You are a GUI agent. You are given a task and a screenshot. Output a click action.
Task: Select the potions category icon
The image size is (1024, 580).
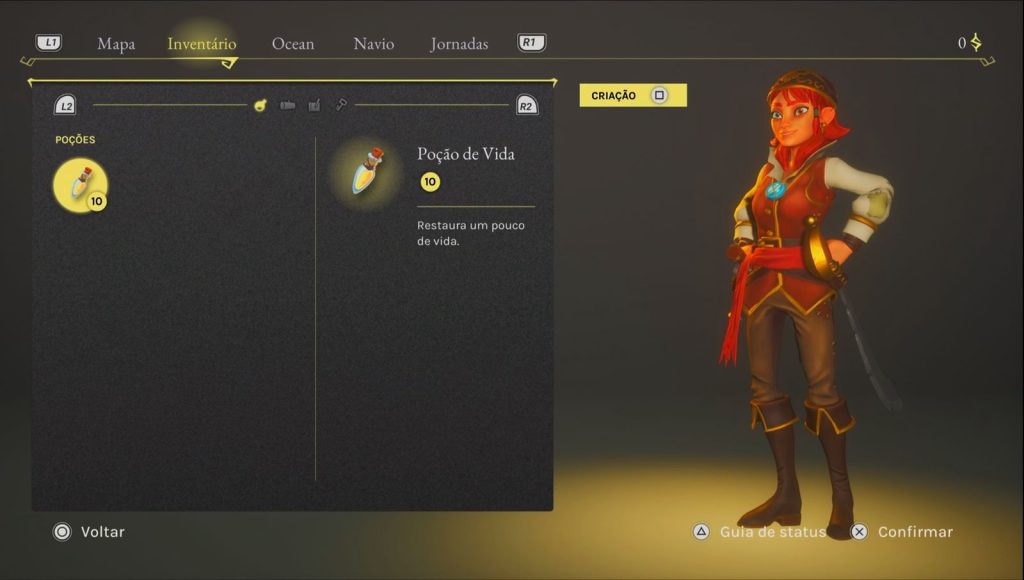click(x=260, y=105)
